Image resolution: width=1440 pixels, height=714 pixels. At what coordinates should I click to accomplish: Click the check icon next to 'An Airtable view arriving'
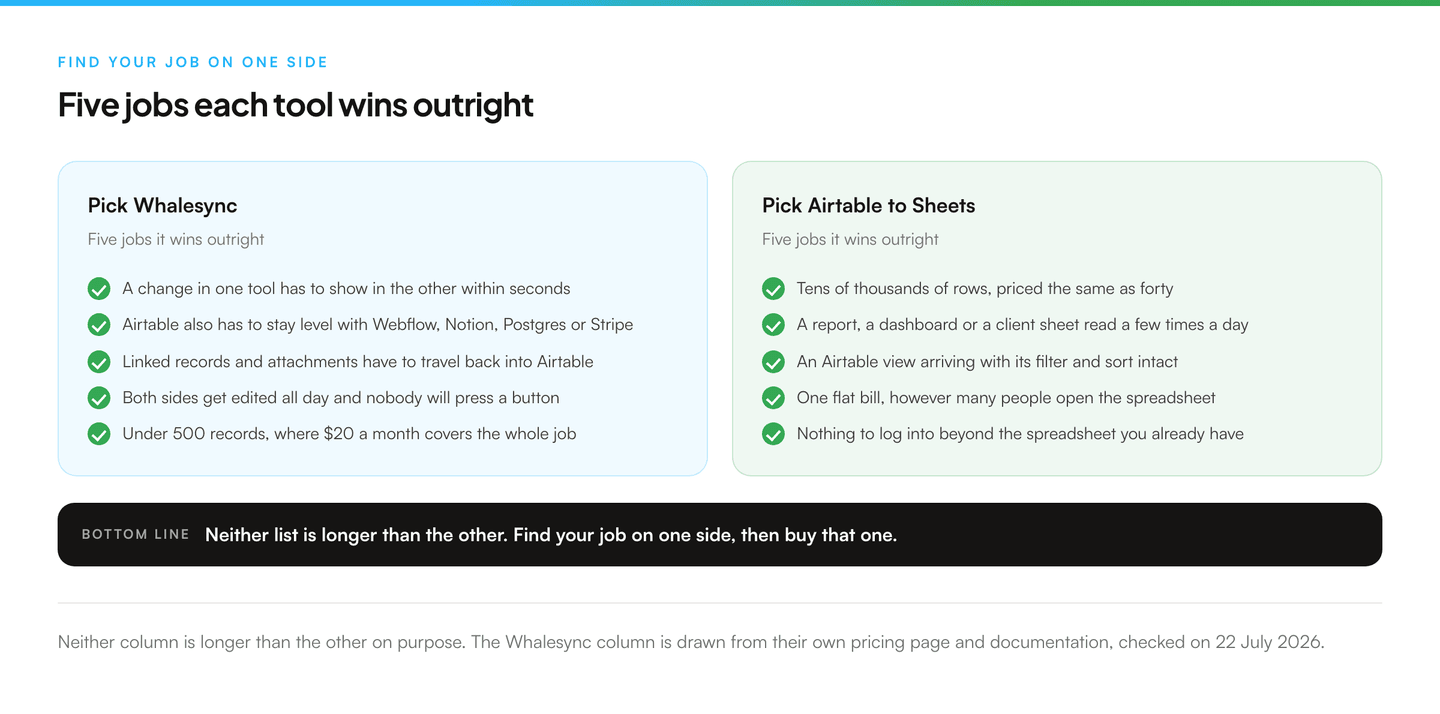pyautogui.click(x=773, y=362)
